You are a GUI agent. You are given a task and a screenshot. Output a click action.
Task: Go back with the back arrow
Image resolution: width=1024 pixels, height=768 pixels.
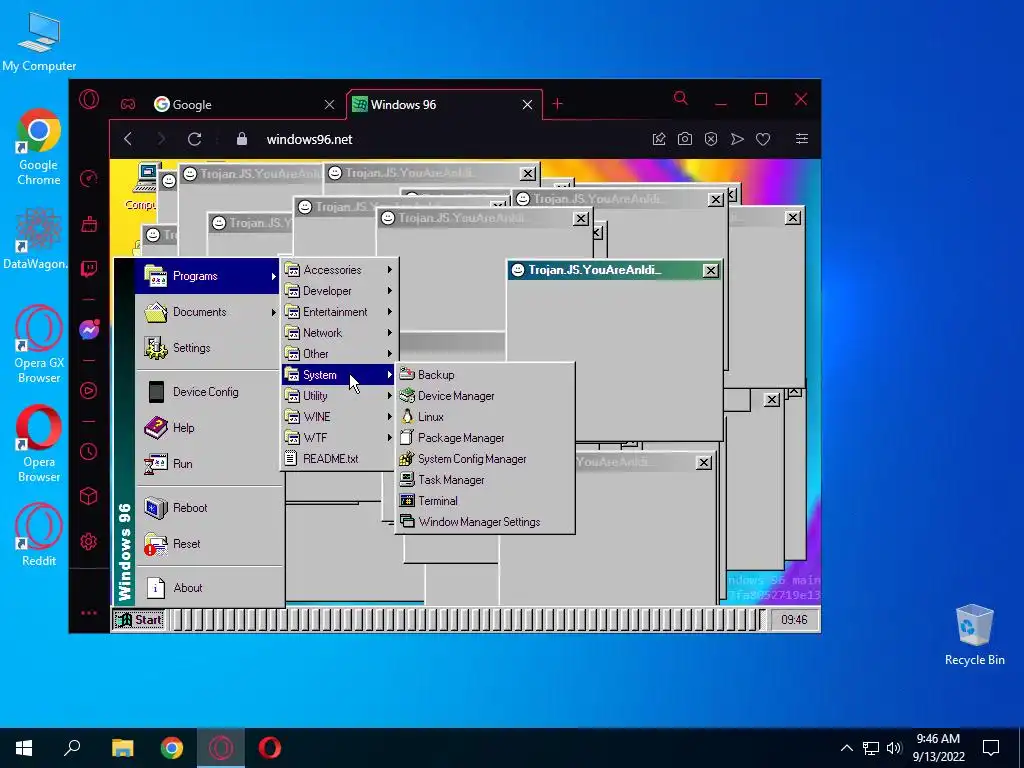128,139
